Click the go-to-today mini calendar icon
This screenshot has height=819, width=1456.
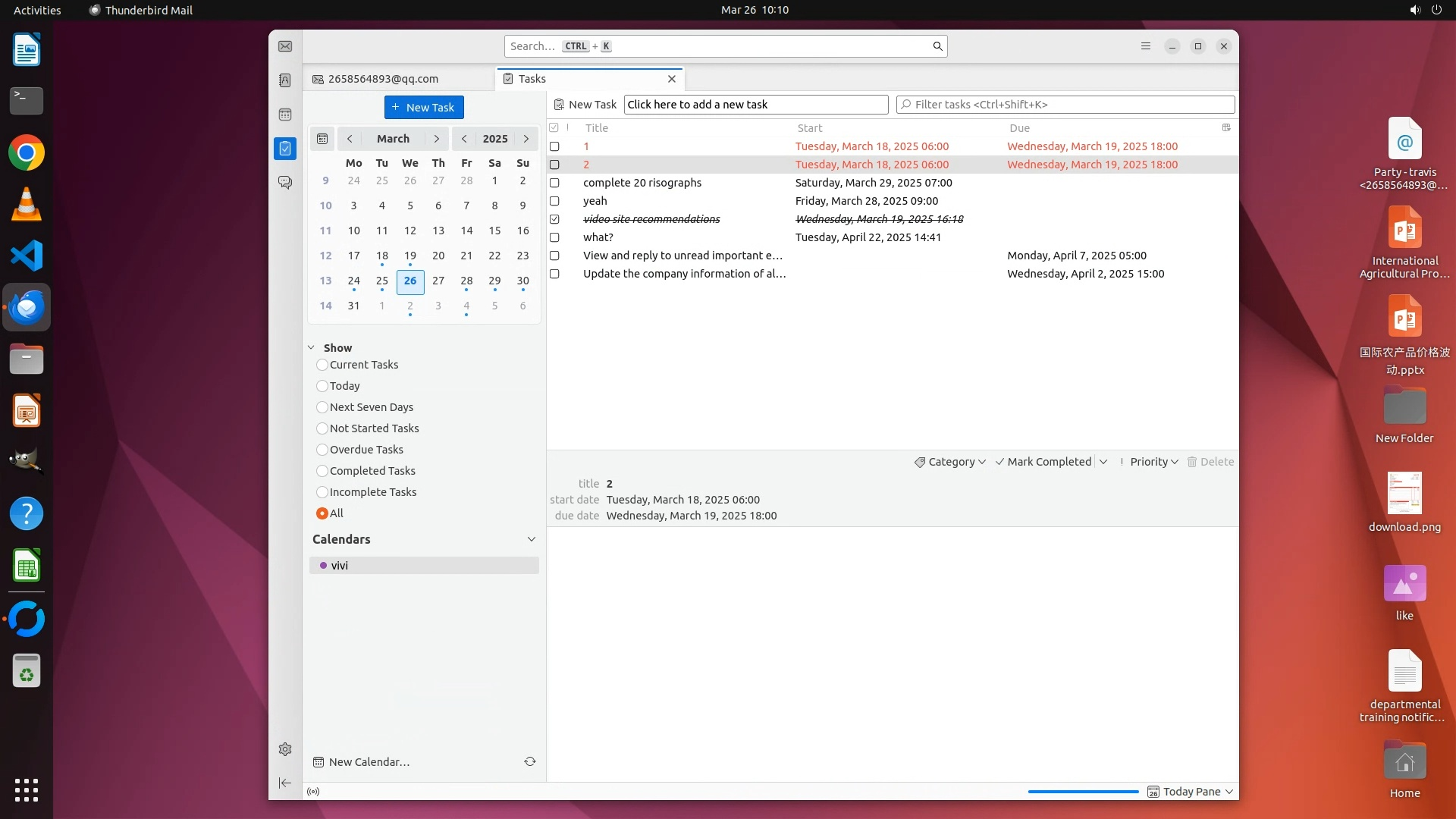click(x=322, y=139)
